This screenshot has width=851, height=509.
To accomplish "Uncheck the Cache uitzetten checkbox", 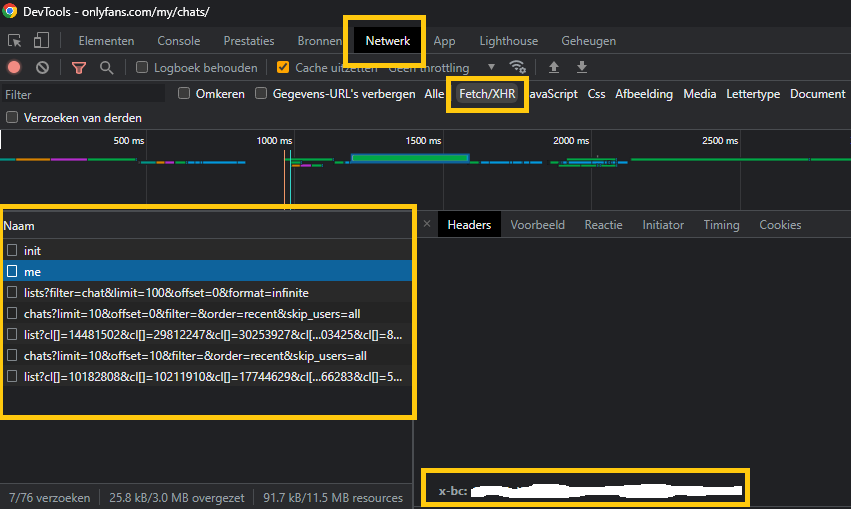I will pos(283,68).
